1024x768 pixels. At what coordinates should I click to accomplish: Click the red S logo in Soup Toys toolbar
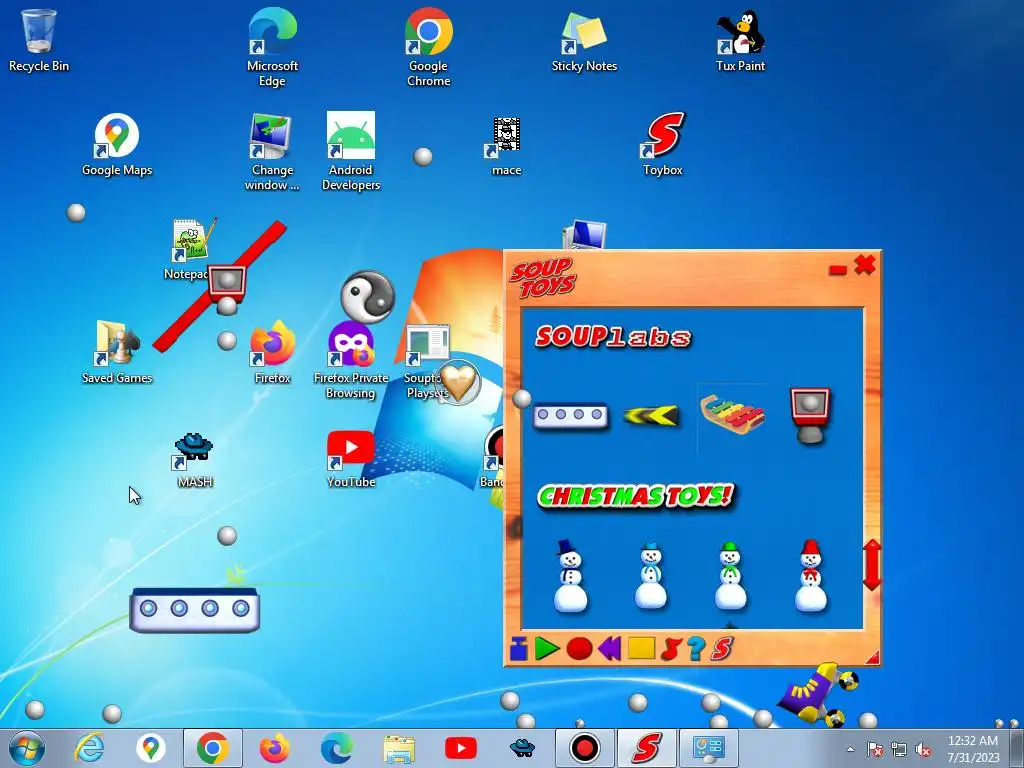pyautogui.click(x=722, y=648)
